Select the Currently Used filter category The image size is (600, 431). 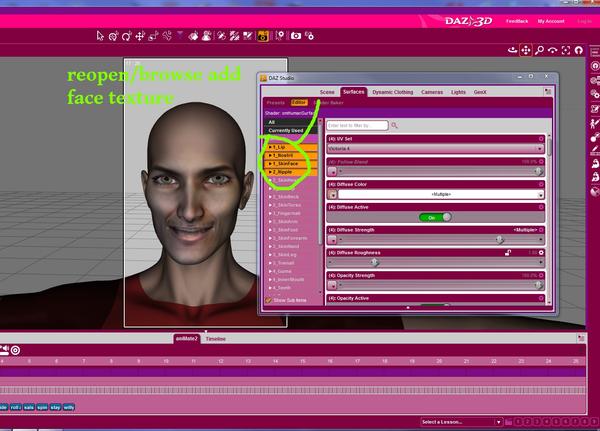[291, 131]
